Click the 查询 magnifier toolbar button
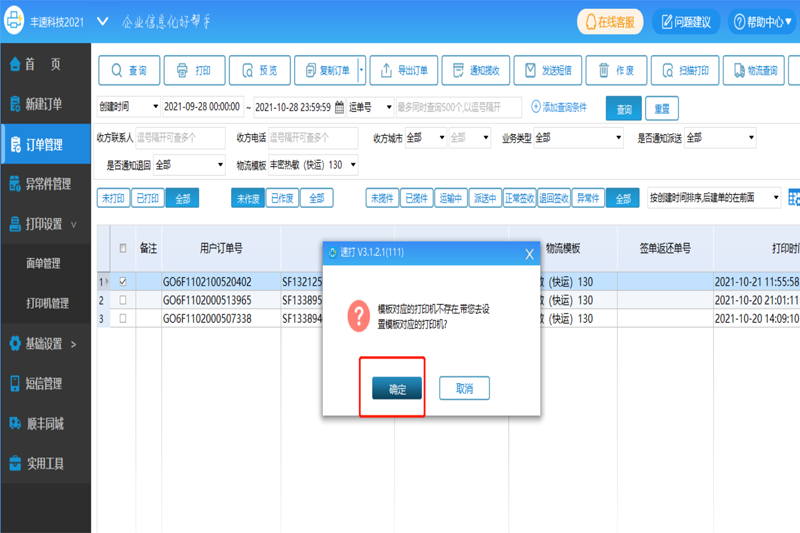Image resolution: width=800 pixels, height=533 pixels. [129, 70]
